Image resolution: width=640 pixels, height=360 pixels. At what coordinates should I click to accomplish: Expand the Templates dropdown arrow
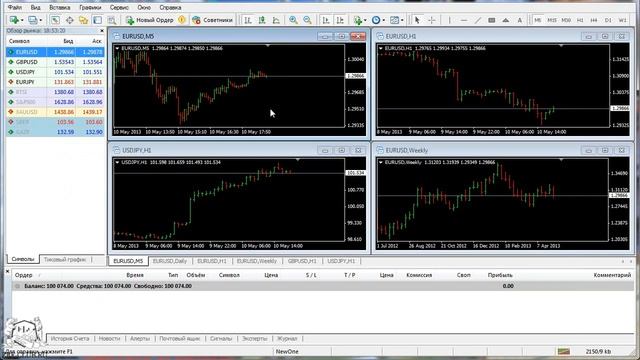[x=402, y=20]
